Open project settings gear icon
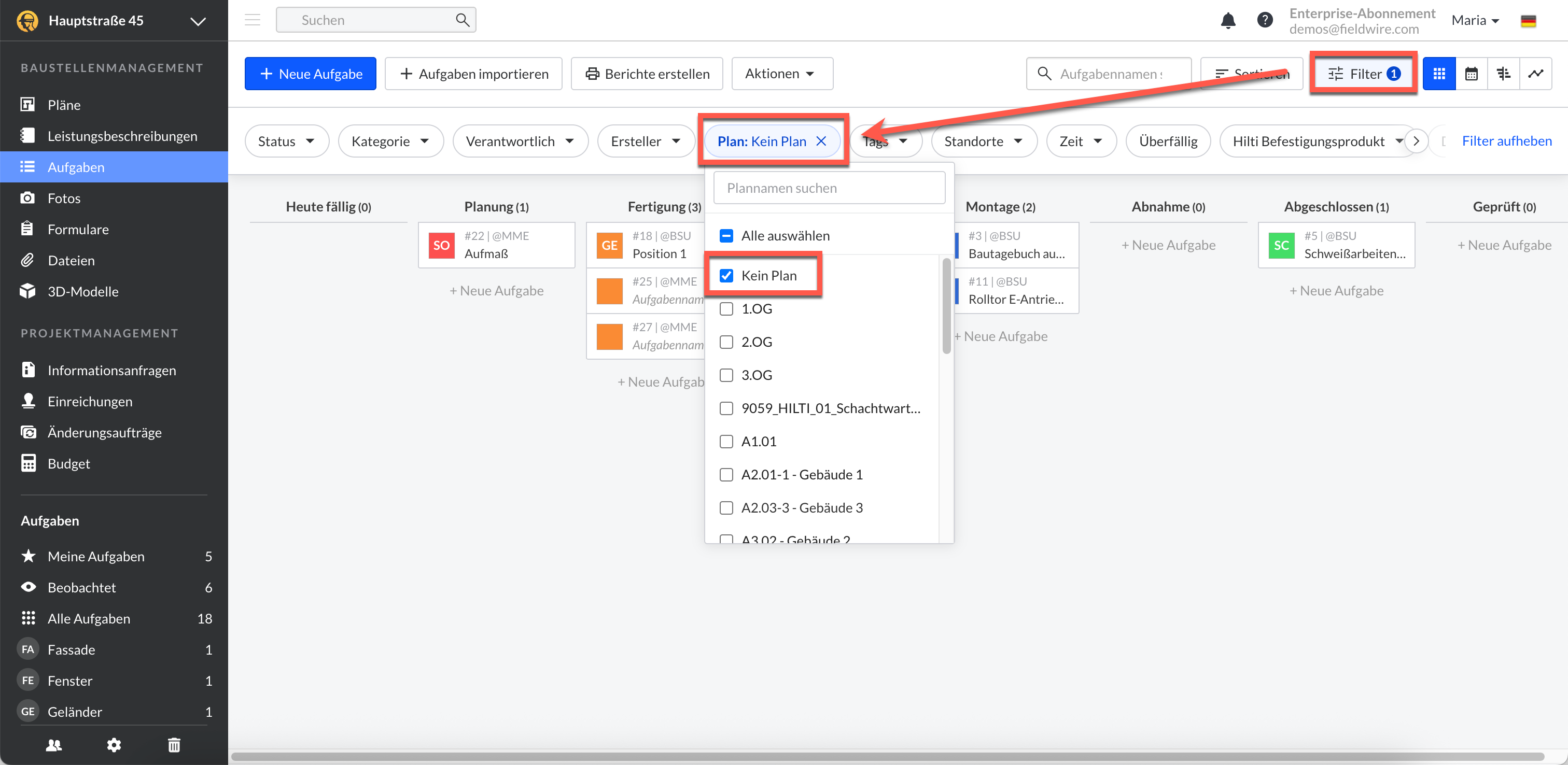 pyautogui.click(x=114, y=744)
